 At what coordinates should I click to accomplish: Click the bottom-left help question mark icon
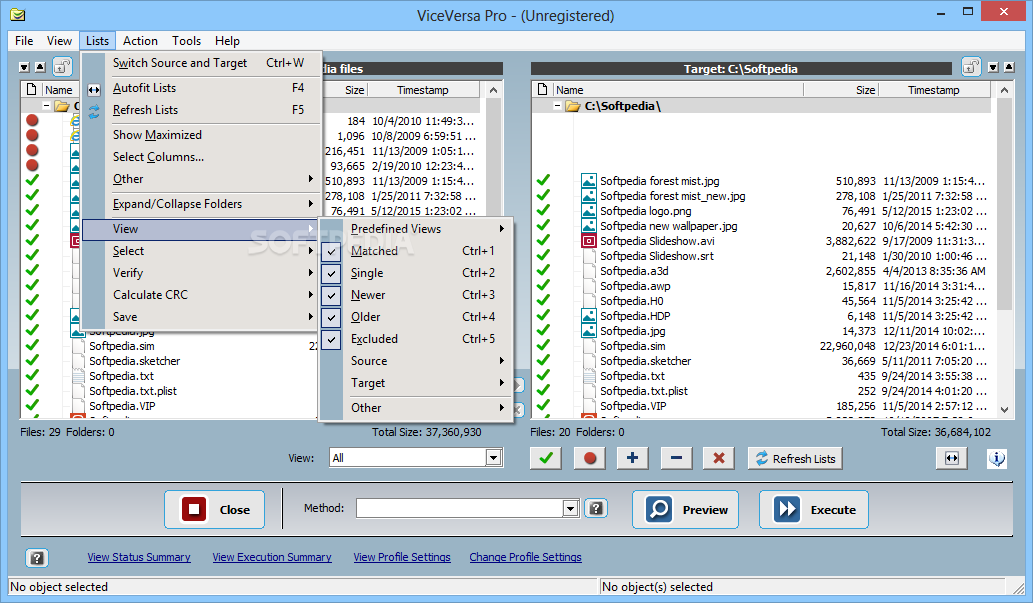[37, 558]
